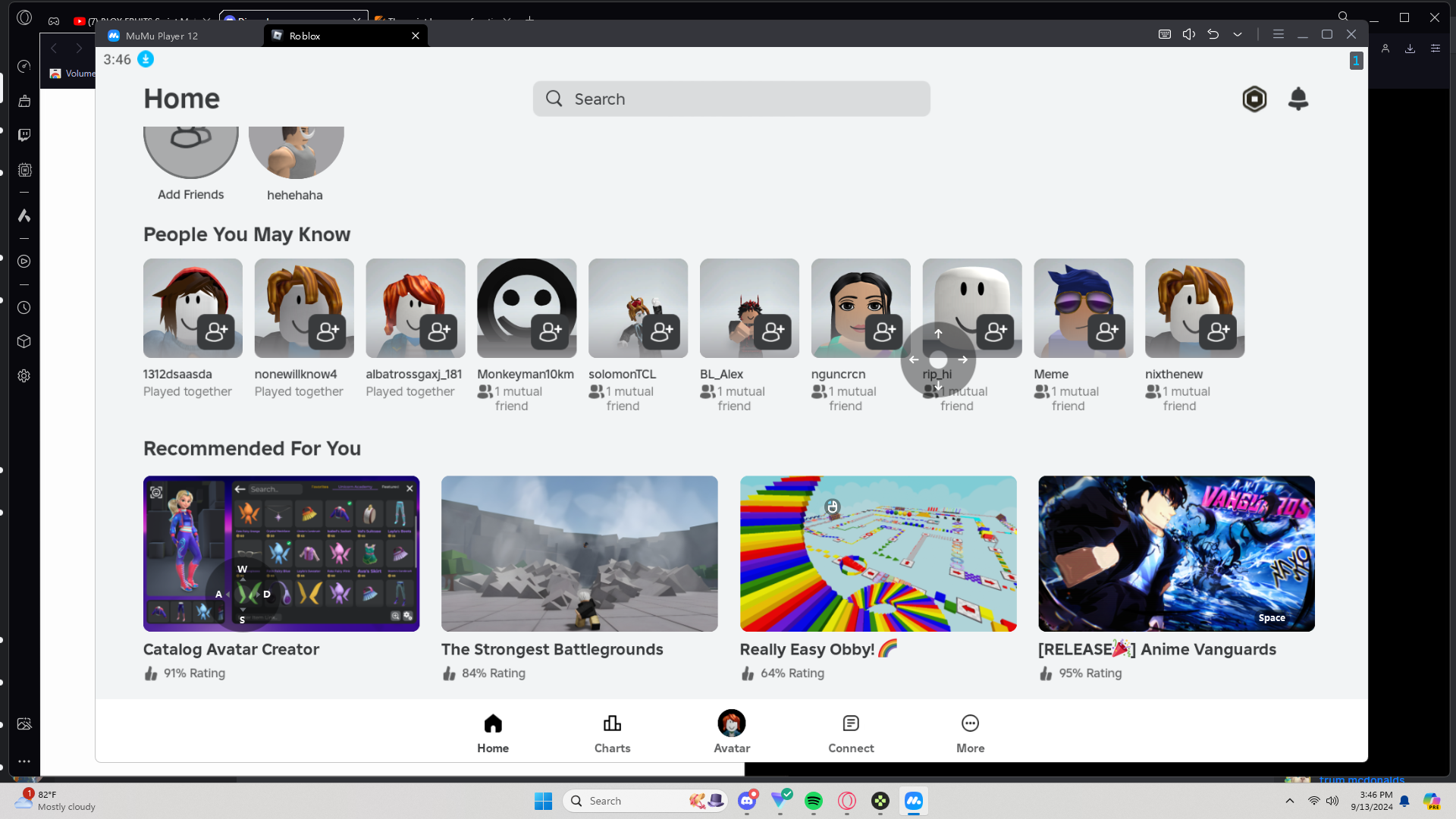Send friend request to 1312dsaasda
This screenshot has height=819, width=1456.
216,331
